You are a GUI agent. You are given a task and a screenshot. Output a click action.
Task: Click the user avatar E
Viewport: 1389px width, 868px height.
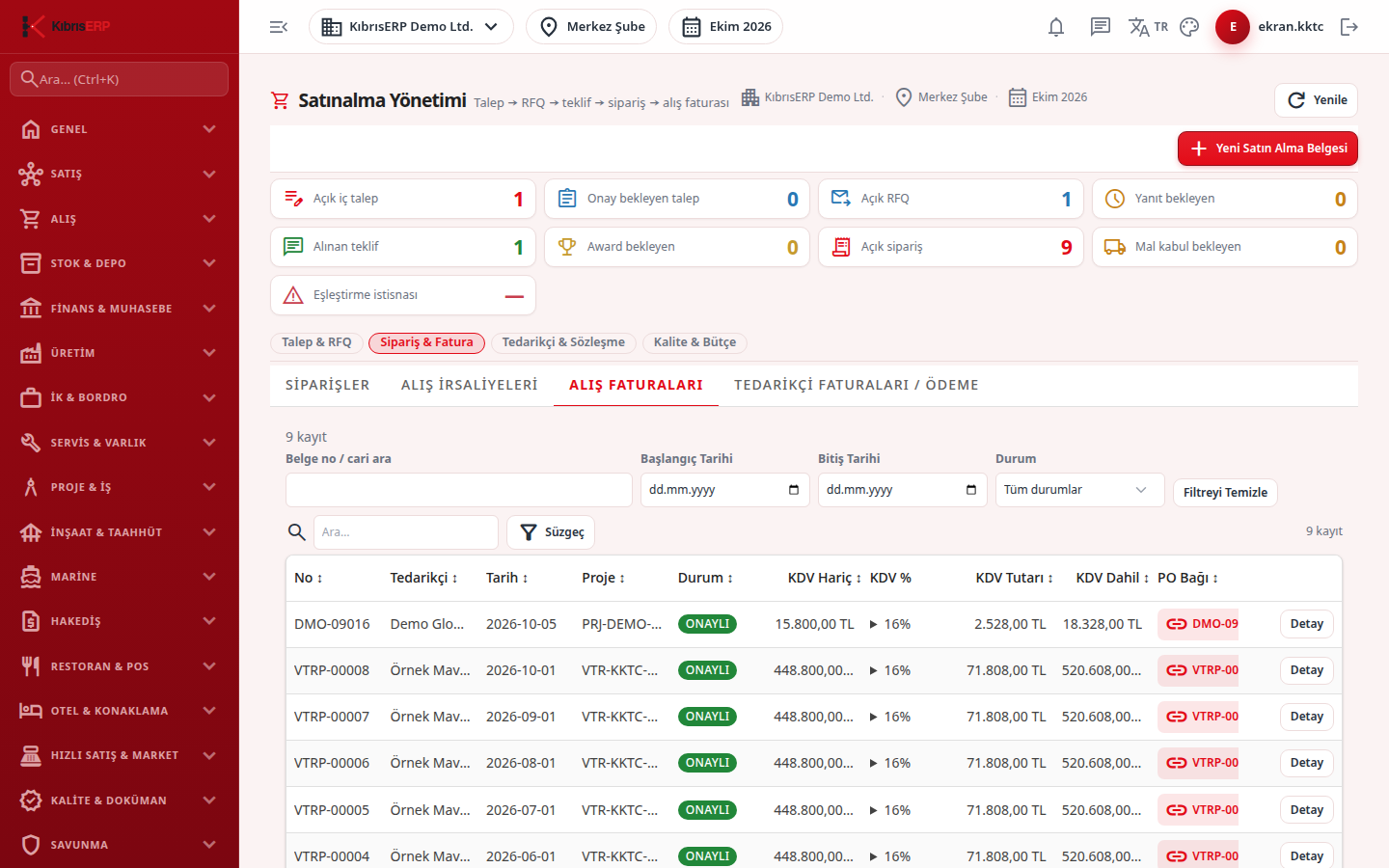(1233, 27)
